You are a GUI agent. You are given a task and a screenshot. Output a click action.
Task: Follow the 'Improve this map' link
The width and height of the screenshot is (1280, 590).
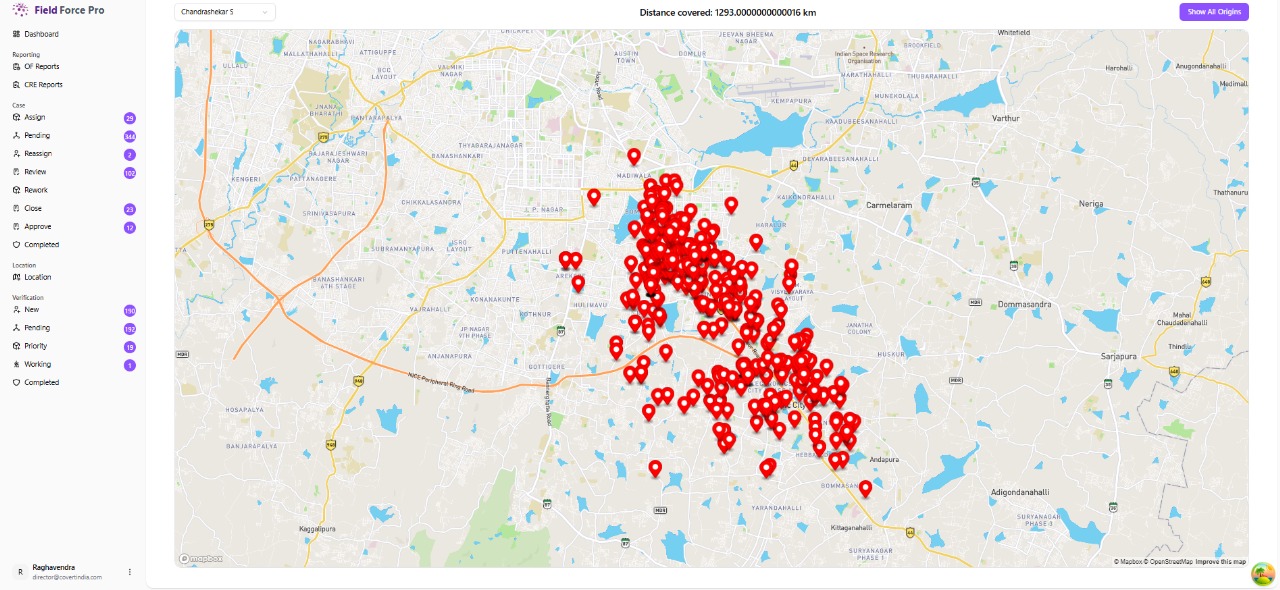point(1221,562)
